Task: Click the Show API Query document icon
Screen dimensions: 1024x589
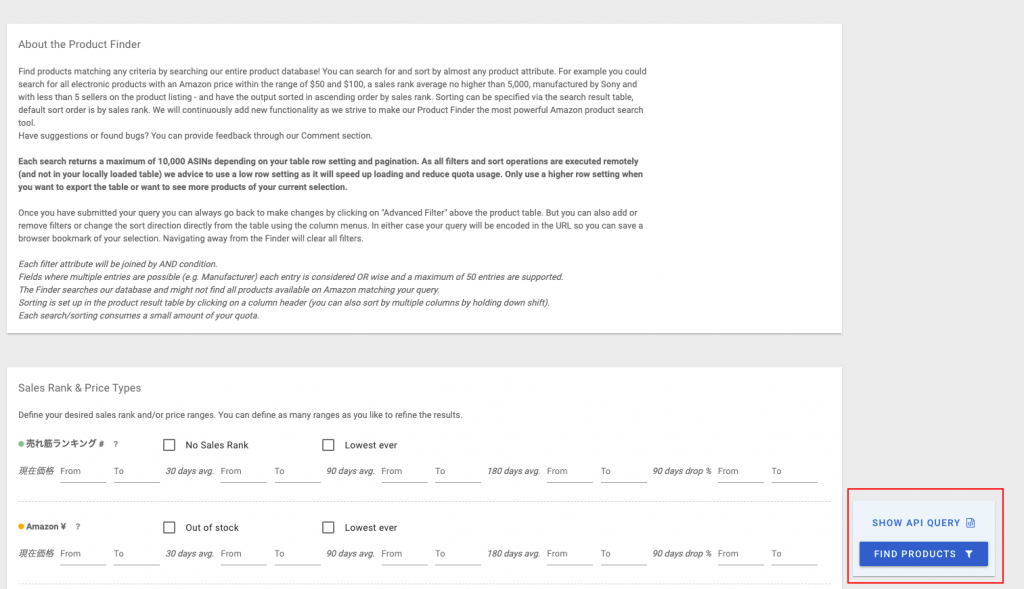Action: [970, 523]
